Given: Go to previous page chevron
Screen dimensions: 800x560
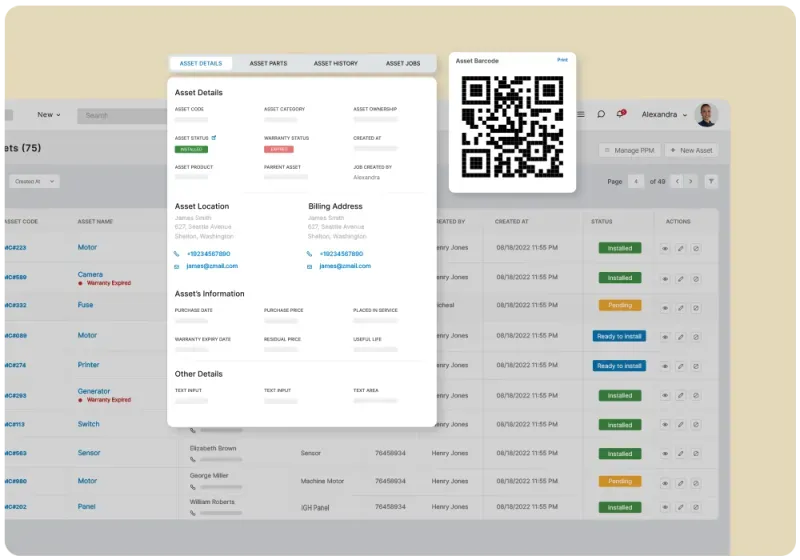Looking at the screenshot, I should tap(677, 181).
